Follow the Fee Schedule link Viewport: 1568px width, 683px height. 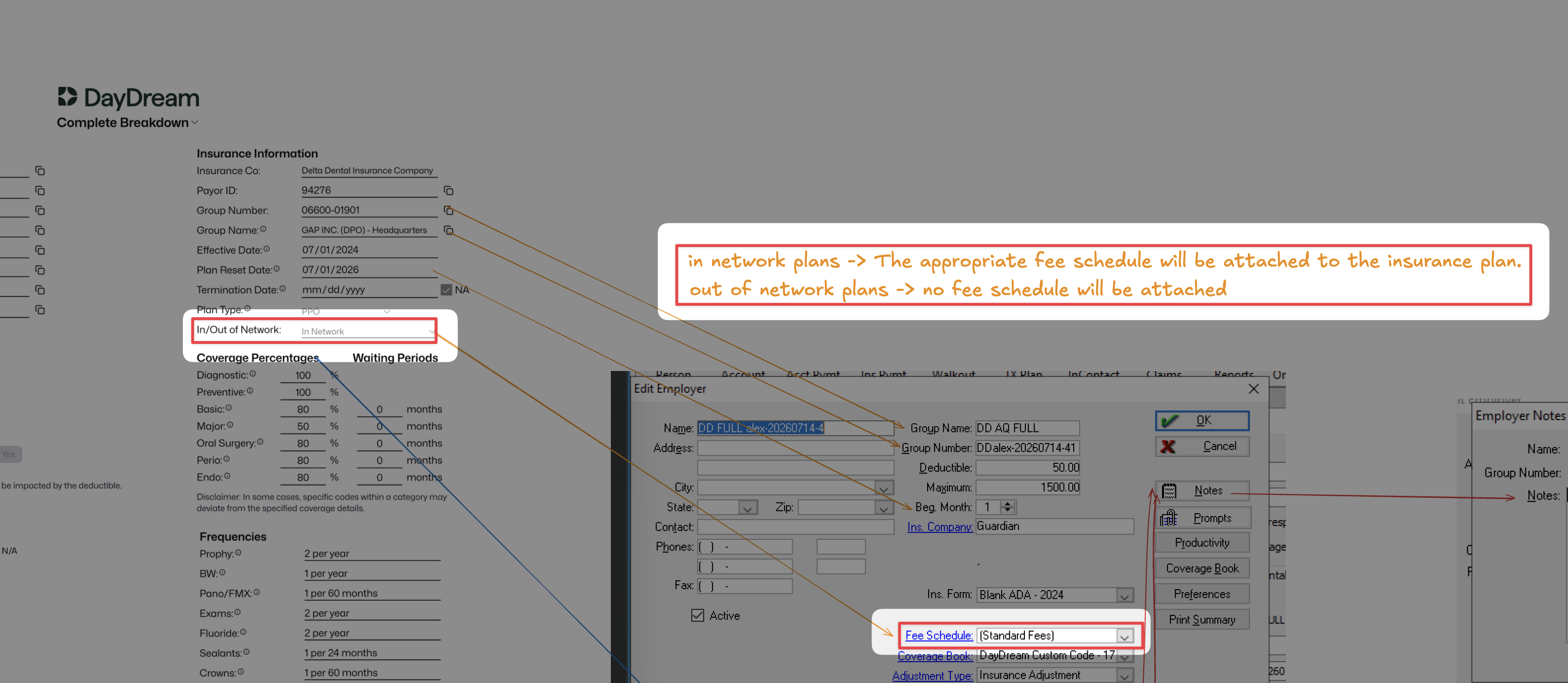pos(939,635)
